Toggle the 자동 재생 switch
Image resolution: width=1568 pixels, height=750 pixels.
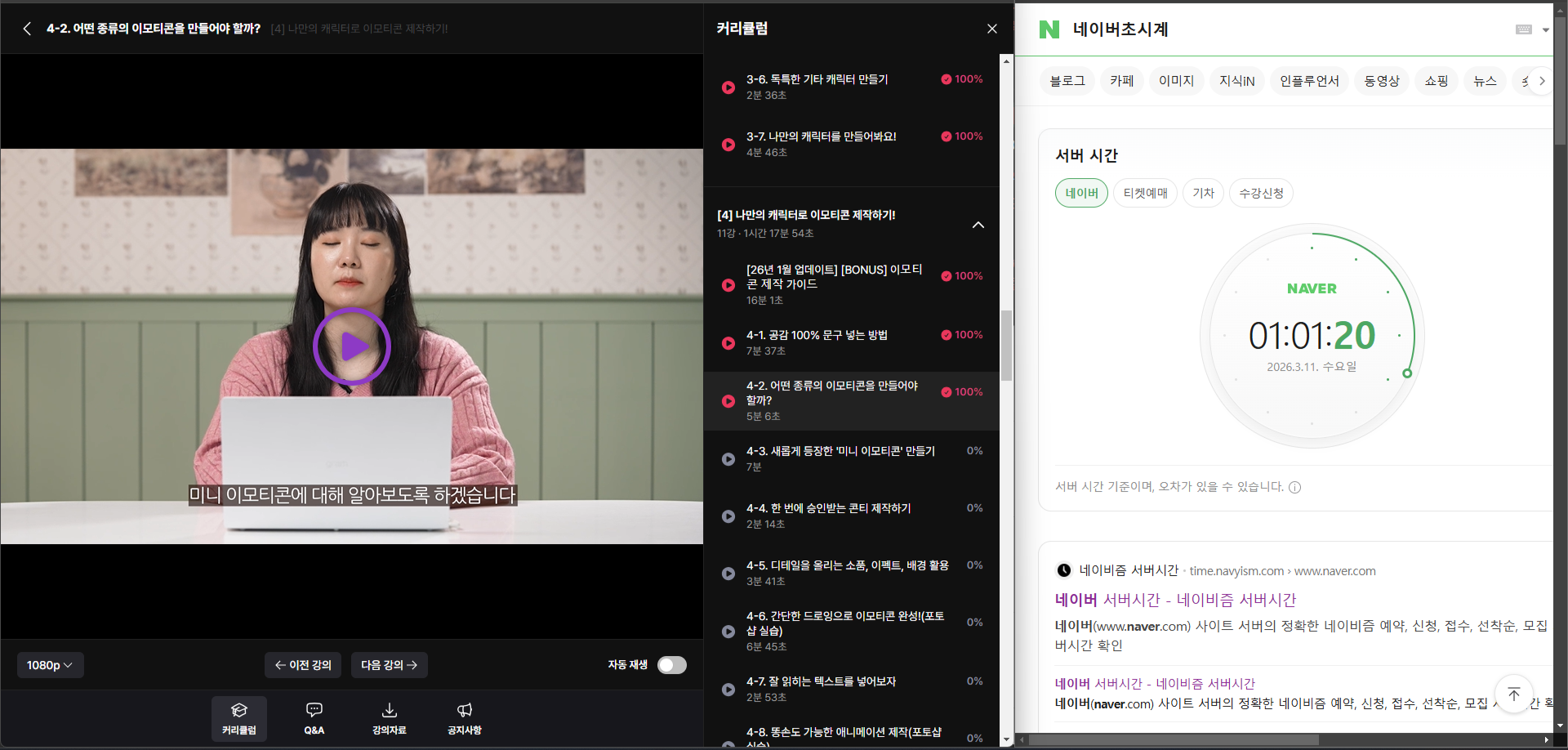point(672,665)
